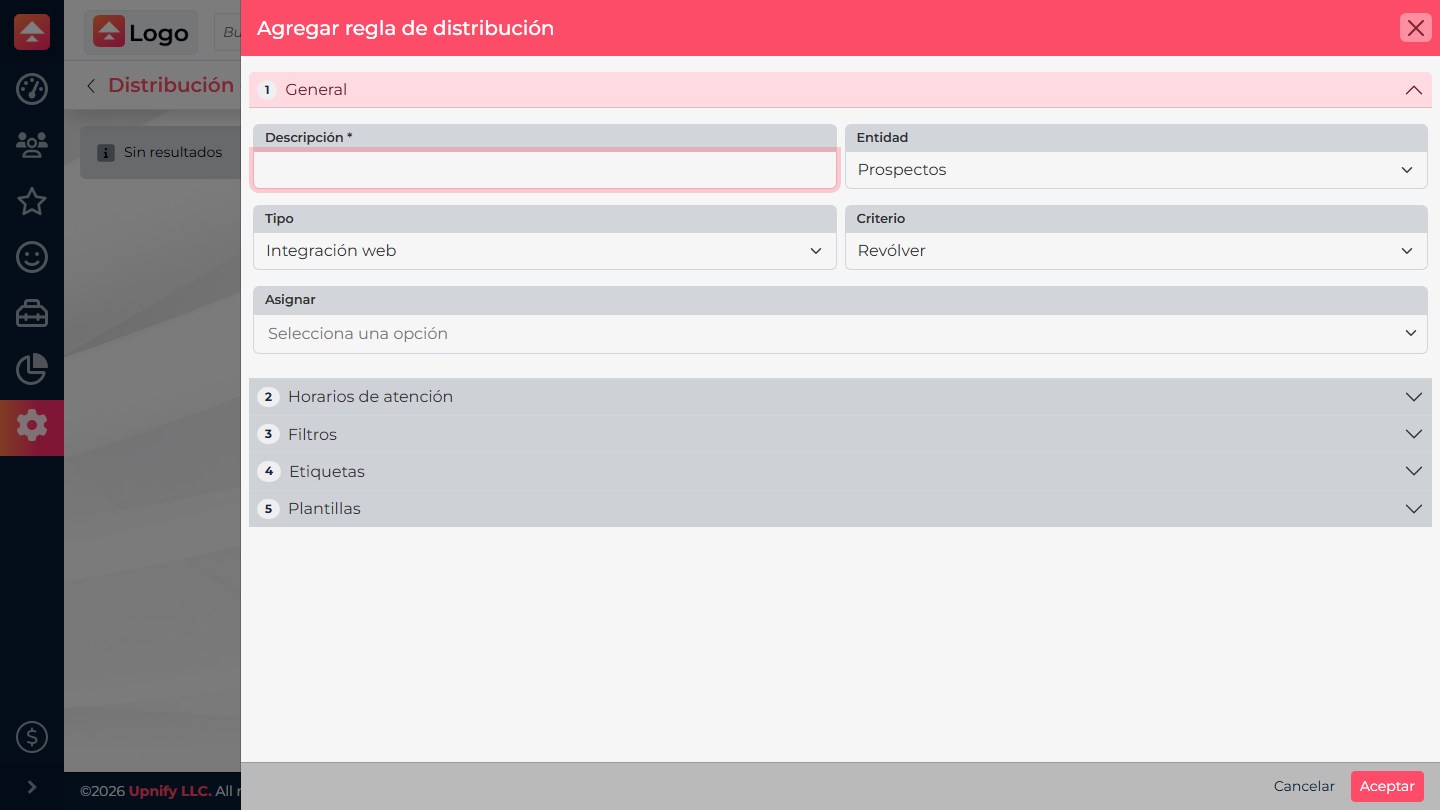Click the Cancelar button
The height and width of the screenshot is (810, 1440).
(1304, 787)
